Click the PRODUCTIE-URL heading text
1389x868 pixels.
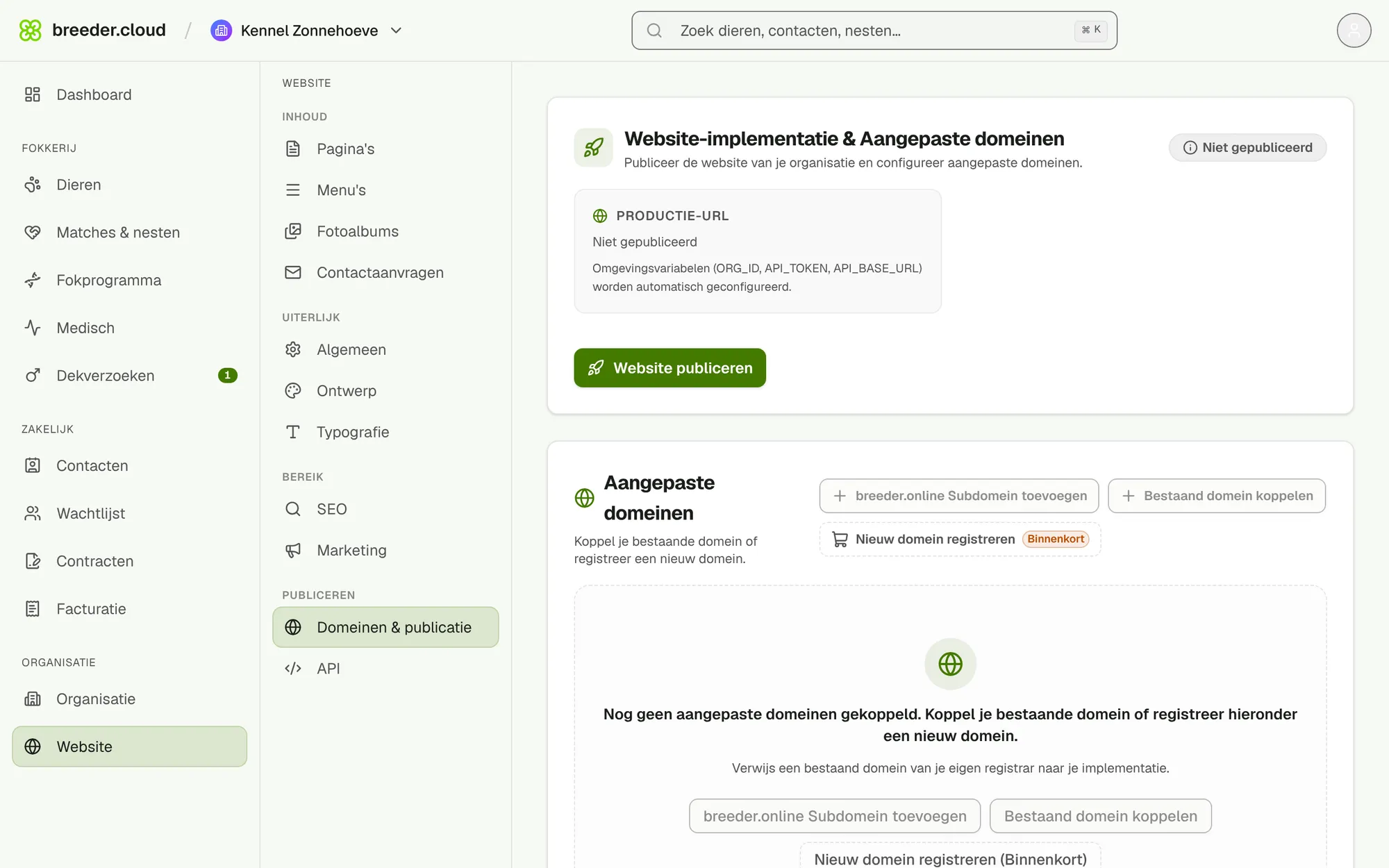point(672,216)
